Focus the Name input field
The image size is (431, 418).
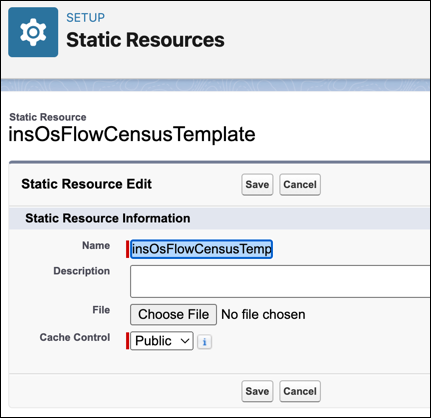pyautogui.click(x=201, y=249)
